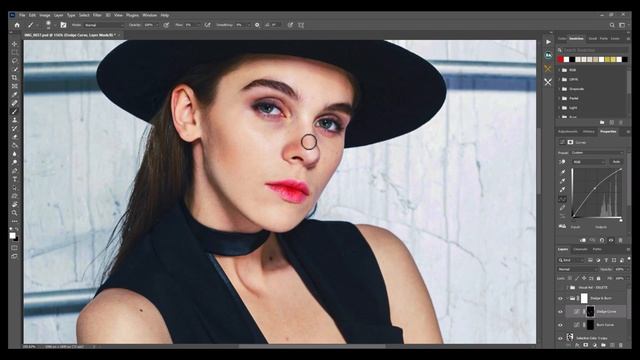Open the RGB channel dropdown in Curves
The image size is (640, 360).
[x=589, y=162]
